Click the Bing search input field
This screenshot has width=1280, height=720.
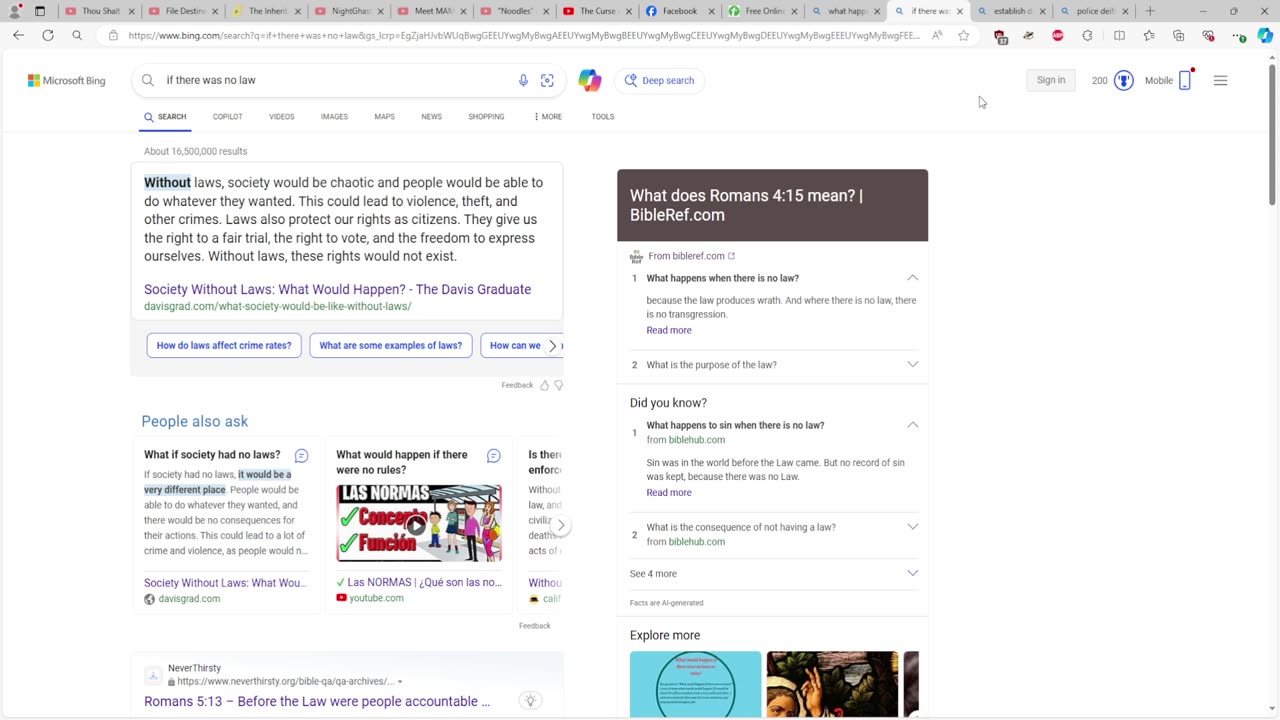[x=335, y=80]
